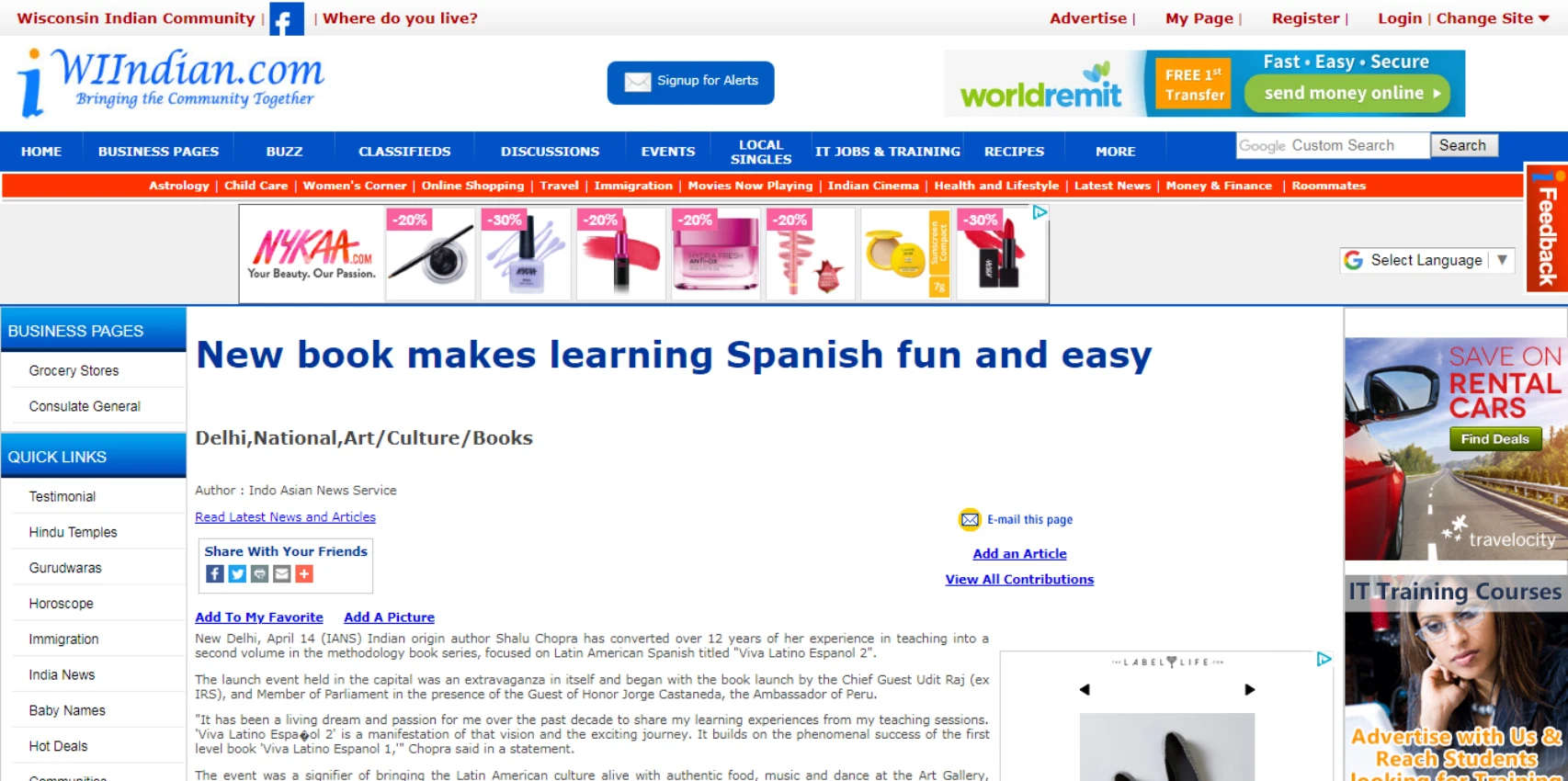1568x781 pixels.
Task: Click the print share icon
Action: point(260,574)
